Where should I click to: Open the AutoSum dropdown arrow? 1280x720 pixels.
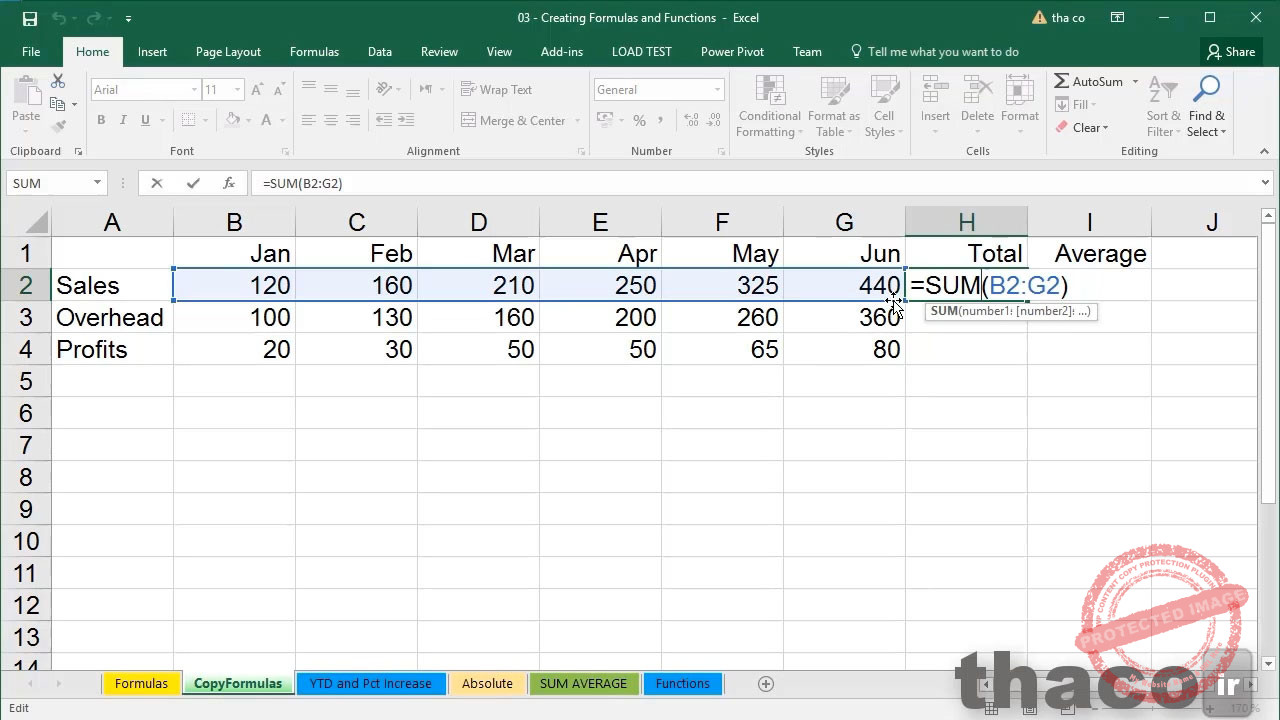1135,82
